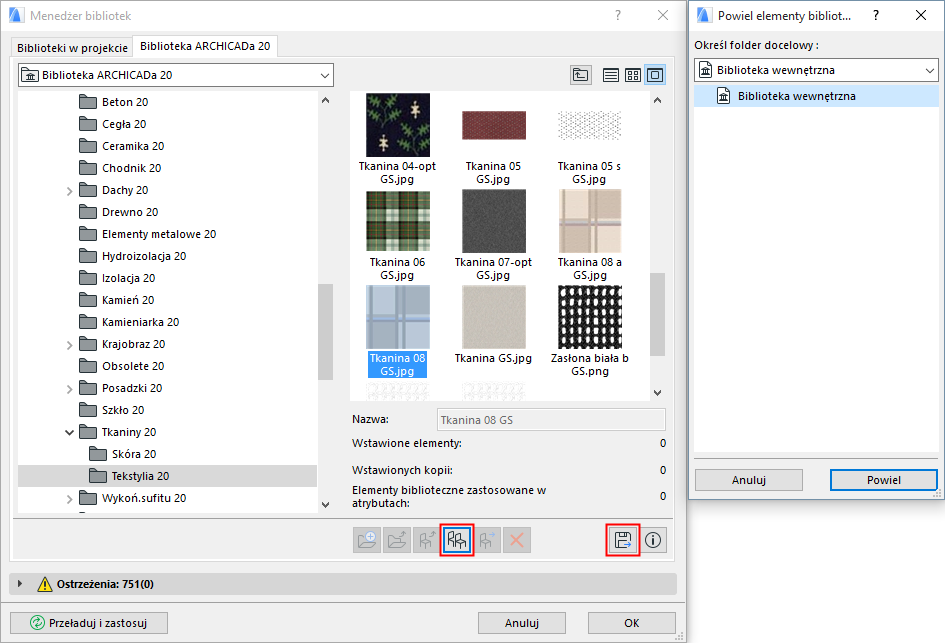The height and width of the screenshot is (643, 945).
Task: Switch to small icons grid view
Action: tap(633, 75)
